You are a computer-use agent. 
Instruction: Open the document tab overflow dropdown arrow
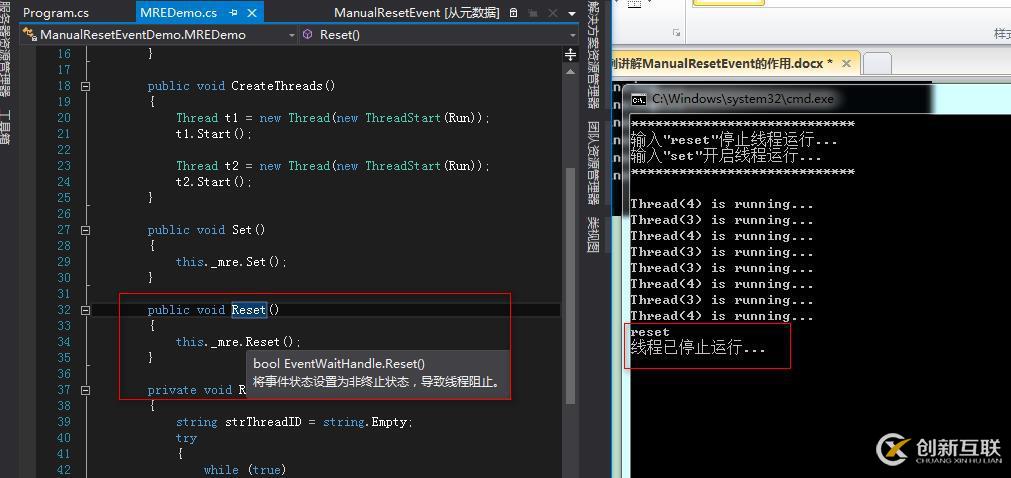click(x=572, y=14)
